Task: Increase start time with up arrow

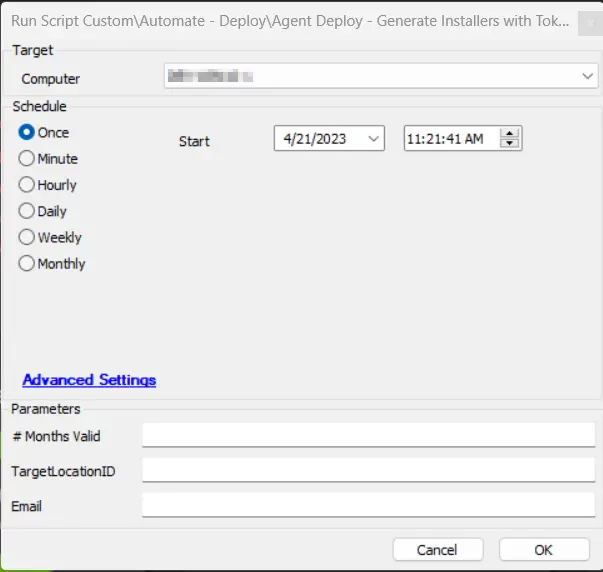Action: tap(510, 133)
